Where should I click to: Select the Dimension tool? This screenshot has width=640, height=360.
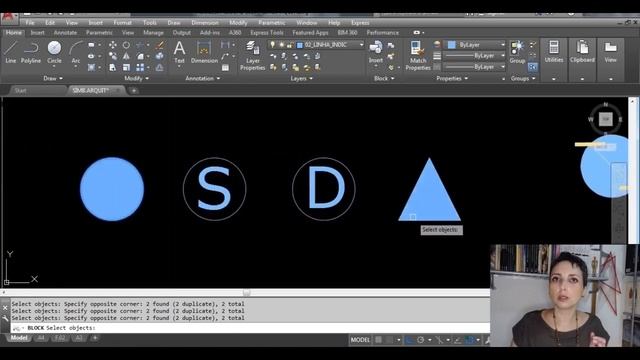[x=204, y=52]
